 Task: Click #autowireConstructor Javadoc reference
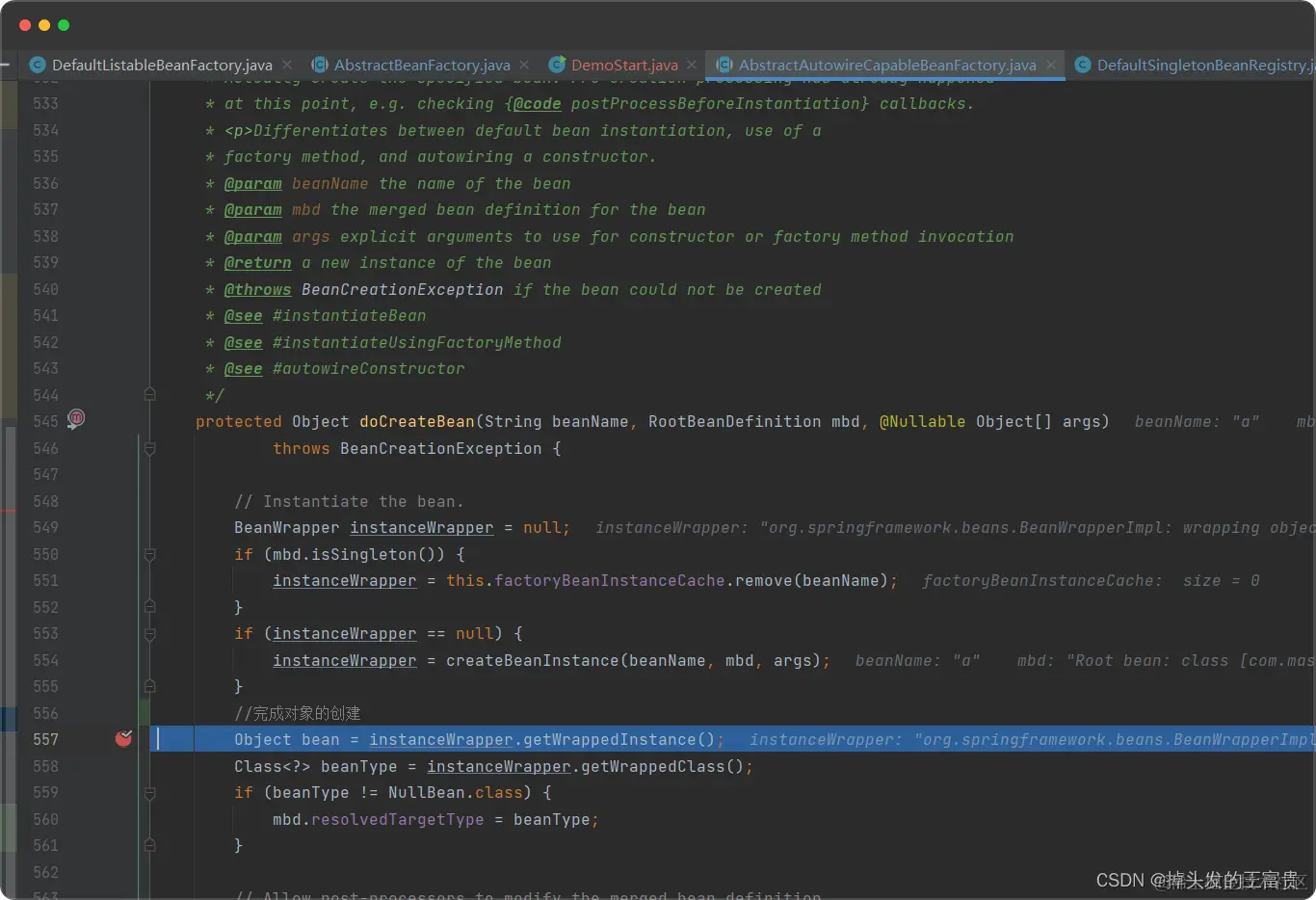pos(368,368)
